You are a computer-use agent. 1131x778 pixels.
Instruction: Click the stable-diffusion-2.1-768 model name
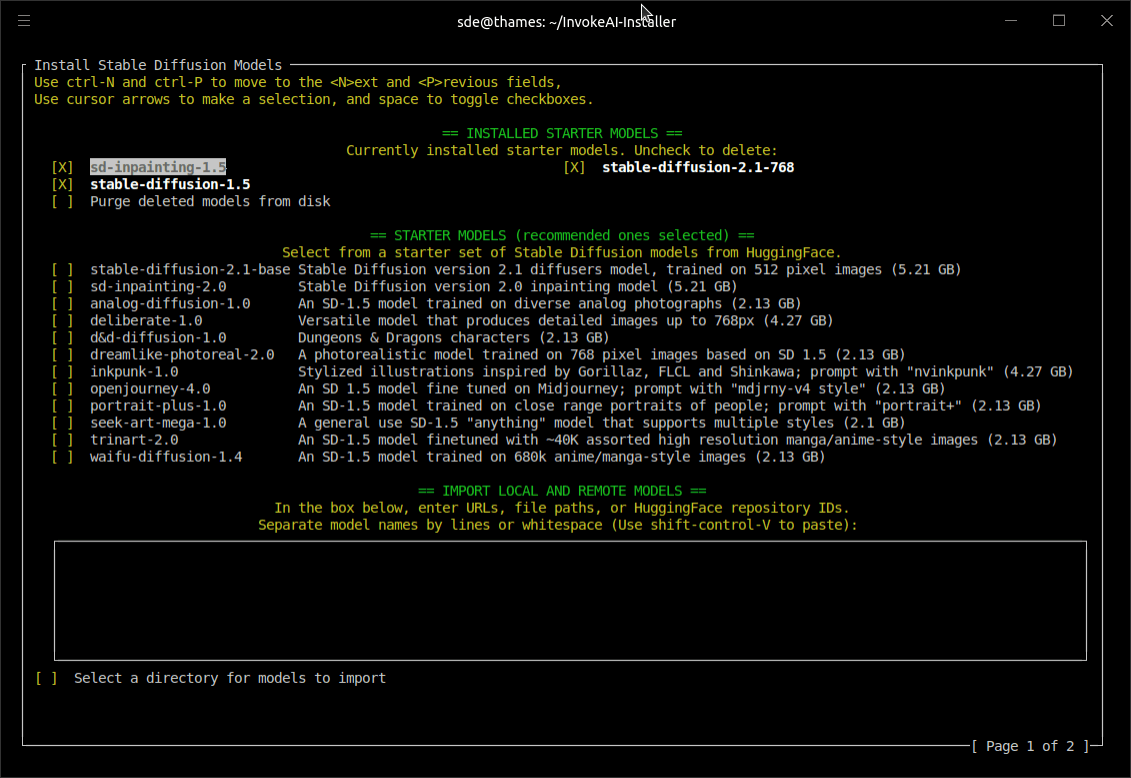tap(698, 167)
